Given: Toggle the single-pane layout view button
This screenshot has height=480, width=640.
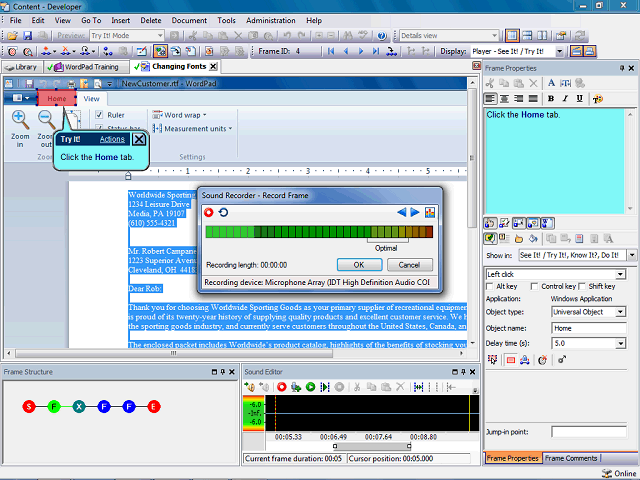Looking at the screenshot, I should 512,36.
